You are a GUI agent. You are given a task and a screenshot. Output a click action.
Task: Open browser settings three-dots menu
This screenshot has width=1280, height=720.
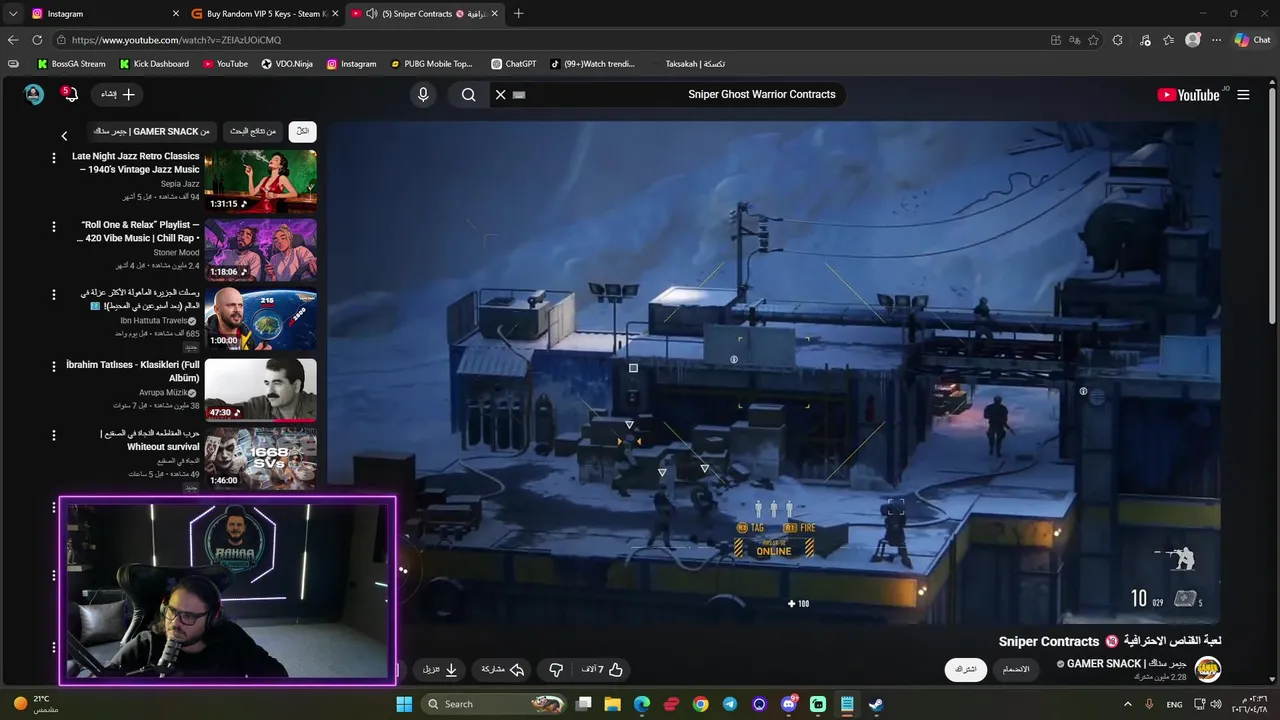tap(1217, 40)
